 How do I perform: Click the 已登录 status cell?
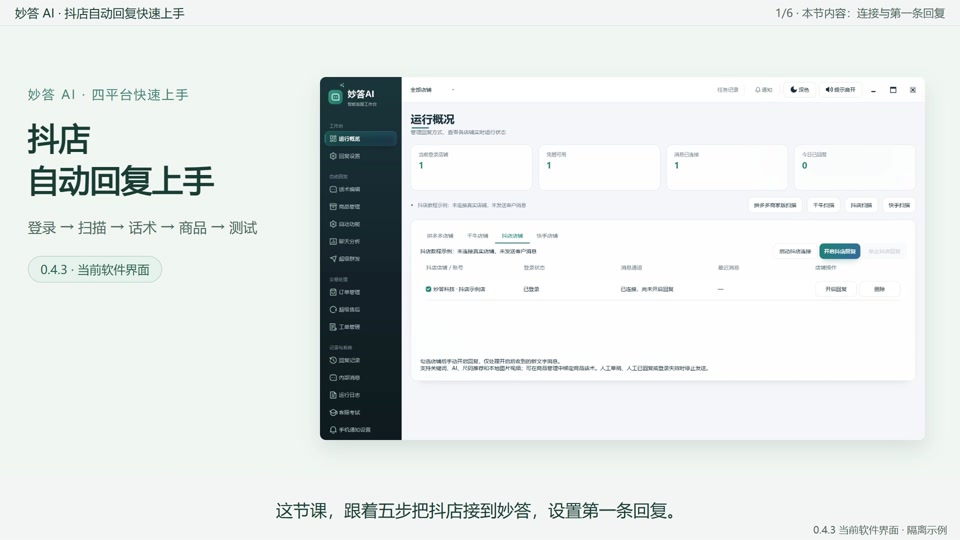(531, 289)
